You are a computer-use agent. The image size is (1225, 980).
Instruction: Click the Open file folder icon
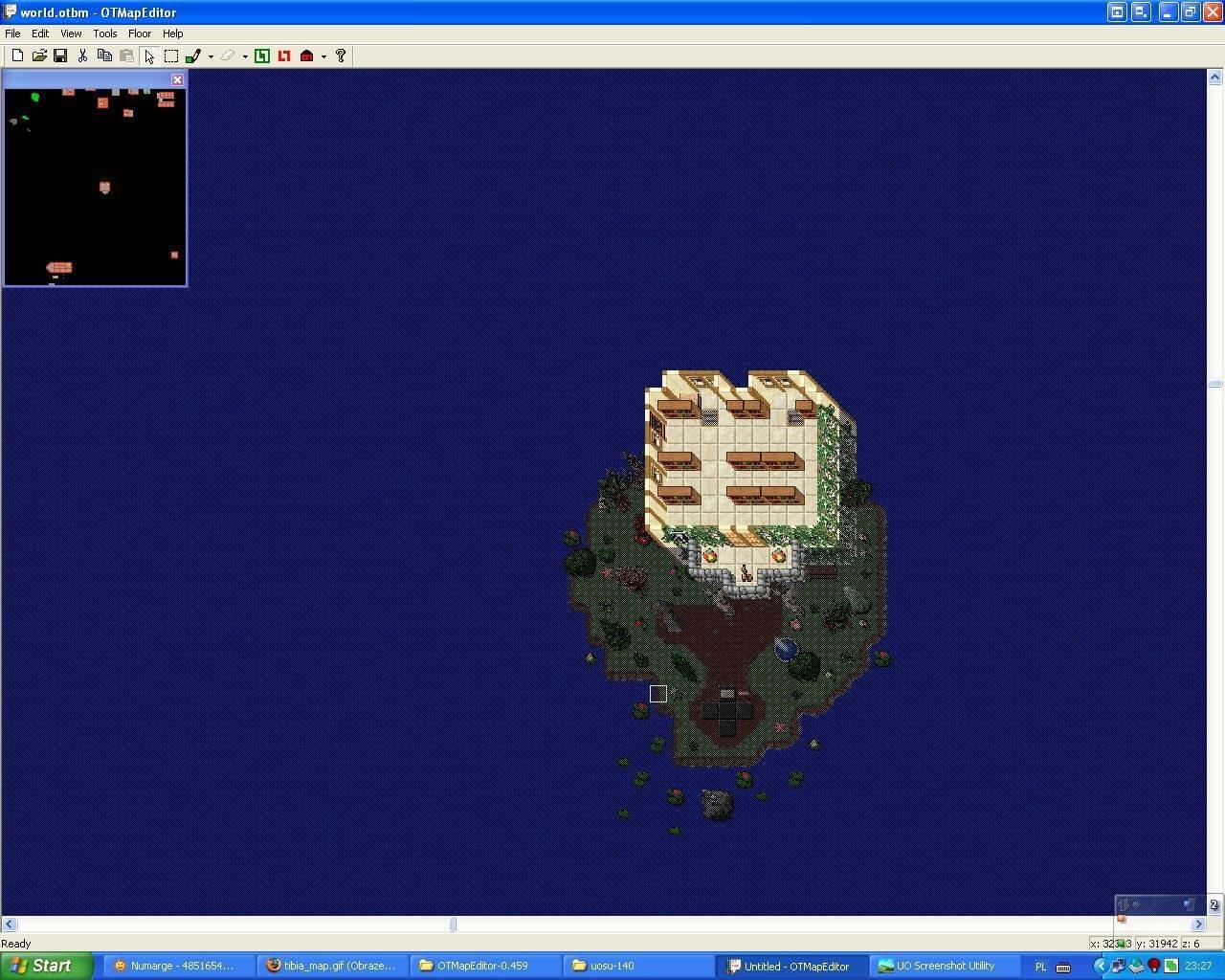point(39,56)
